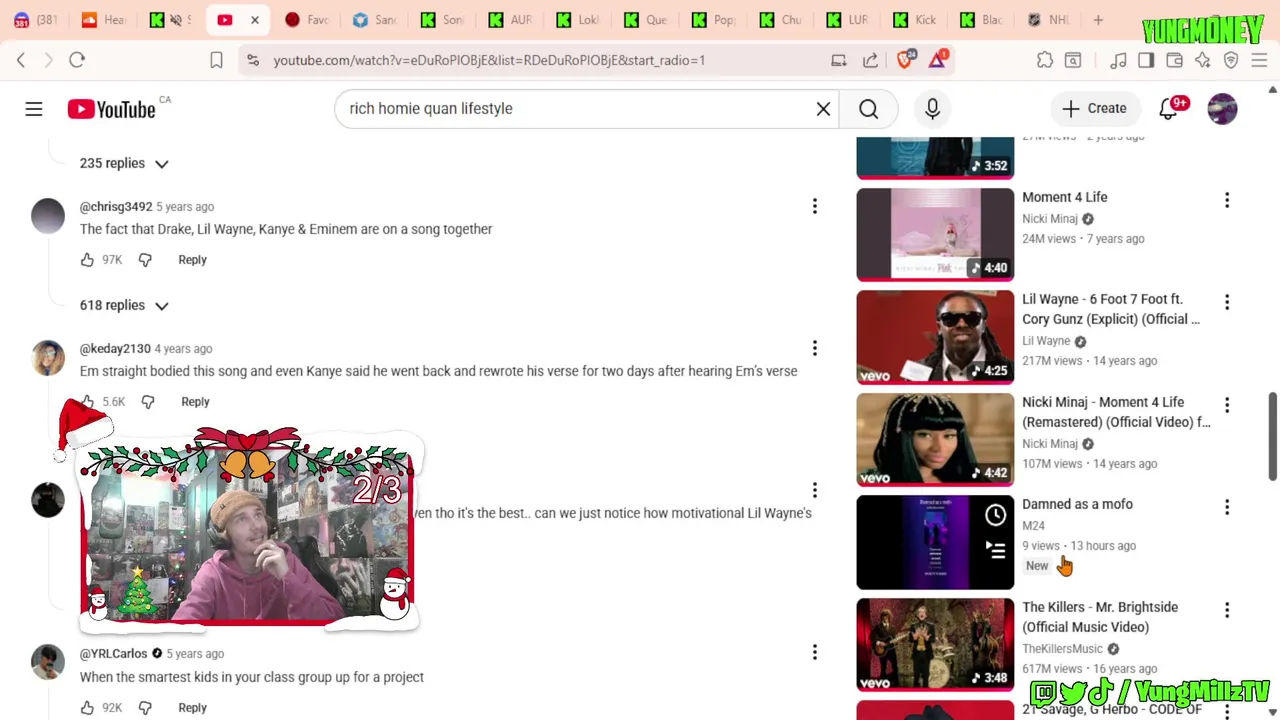Dislike the @keday2130 comment
Image resolution: width=1280 pixels, height=720 pixels.
[148, 402]
